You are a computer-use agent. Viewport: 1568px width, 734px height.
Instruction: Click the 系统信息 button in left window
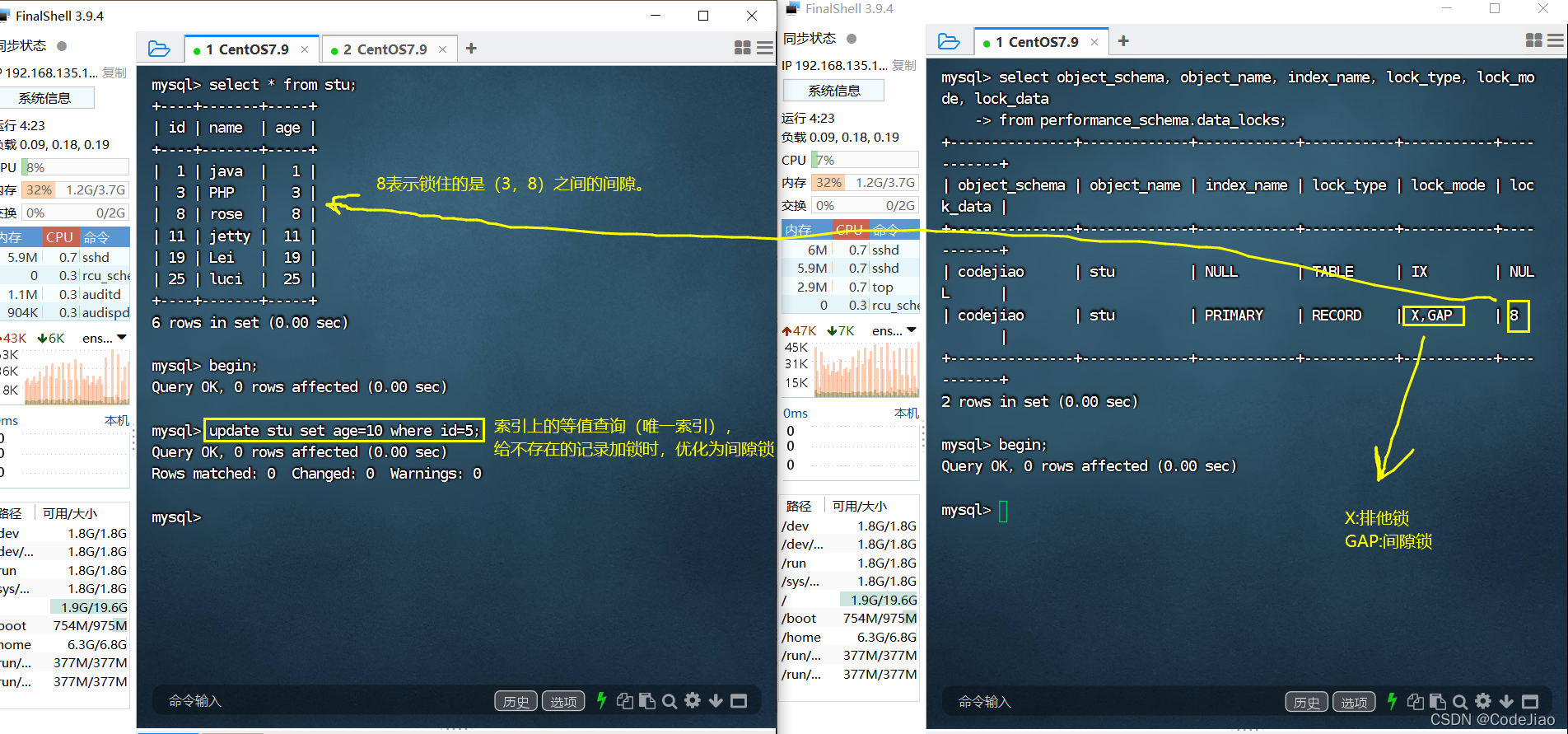44,98
